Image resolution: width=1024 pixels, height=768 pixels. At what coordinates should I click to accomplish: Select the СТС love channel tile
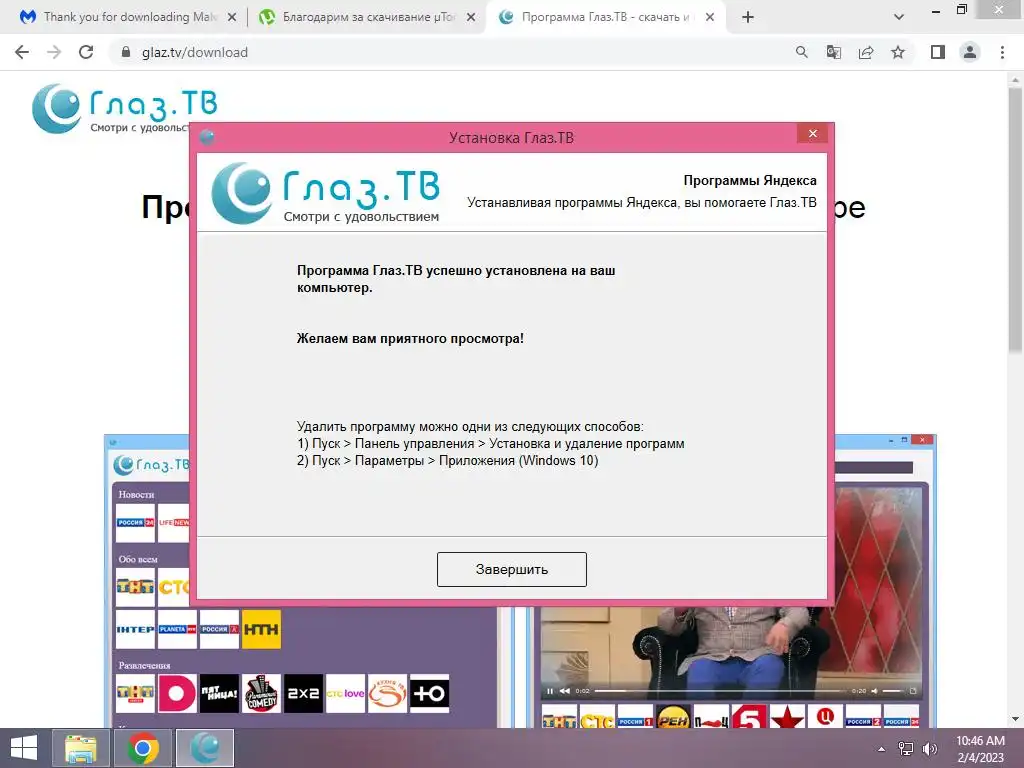click(x=345, y=694)
